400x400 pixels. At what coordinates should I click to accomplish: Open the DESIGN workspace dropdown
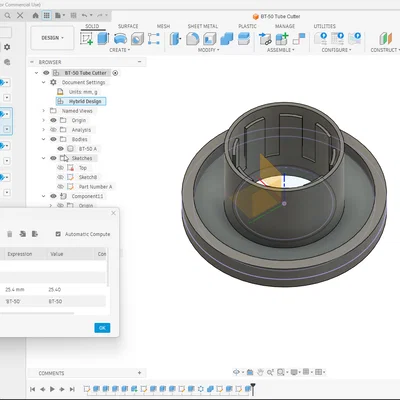coord(52,38)
